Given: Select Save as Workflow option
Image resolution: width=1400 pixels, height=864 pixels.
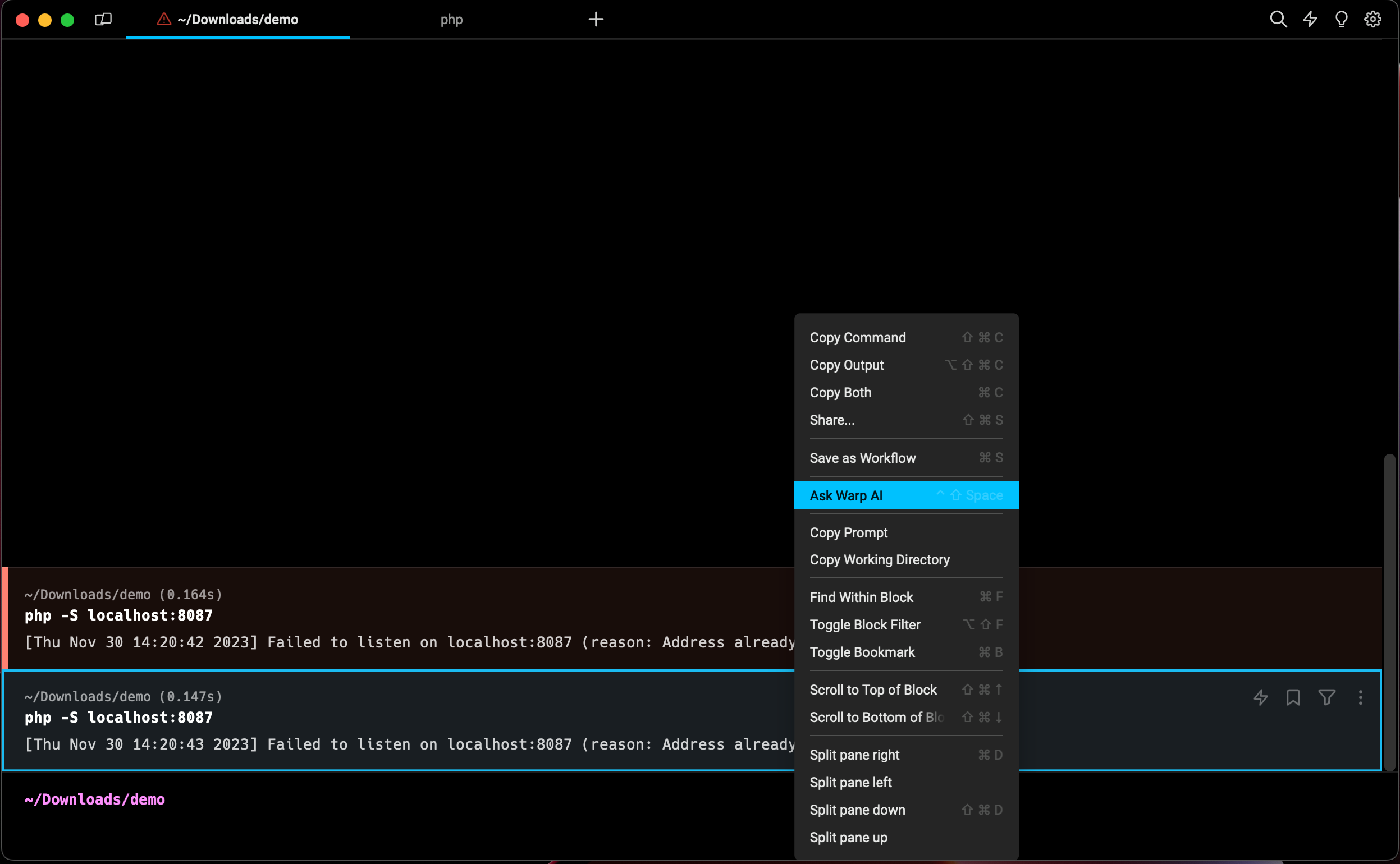Looking at the screenshot, I should tap(862, 457).
